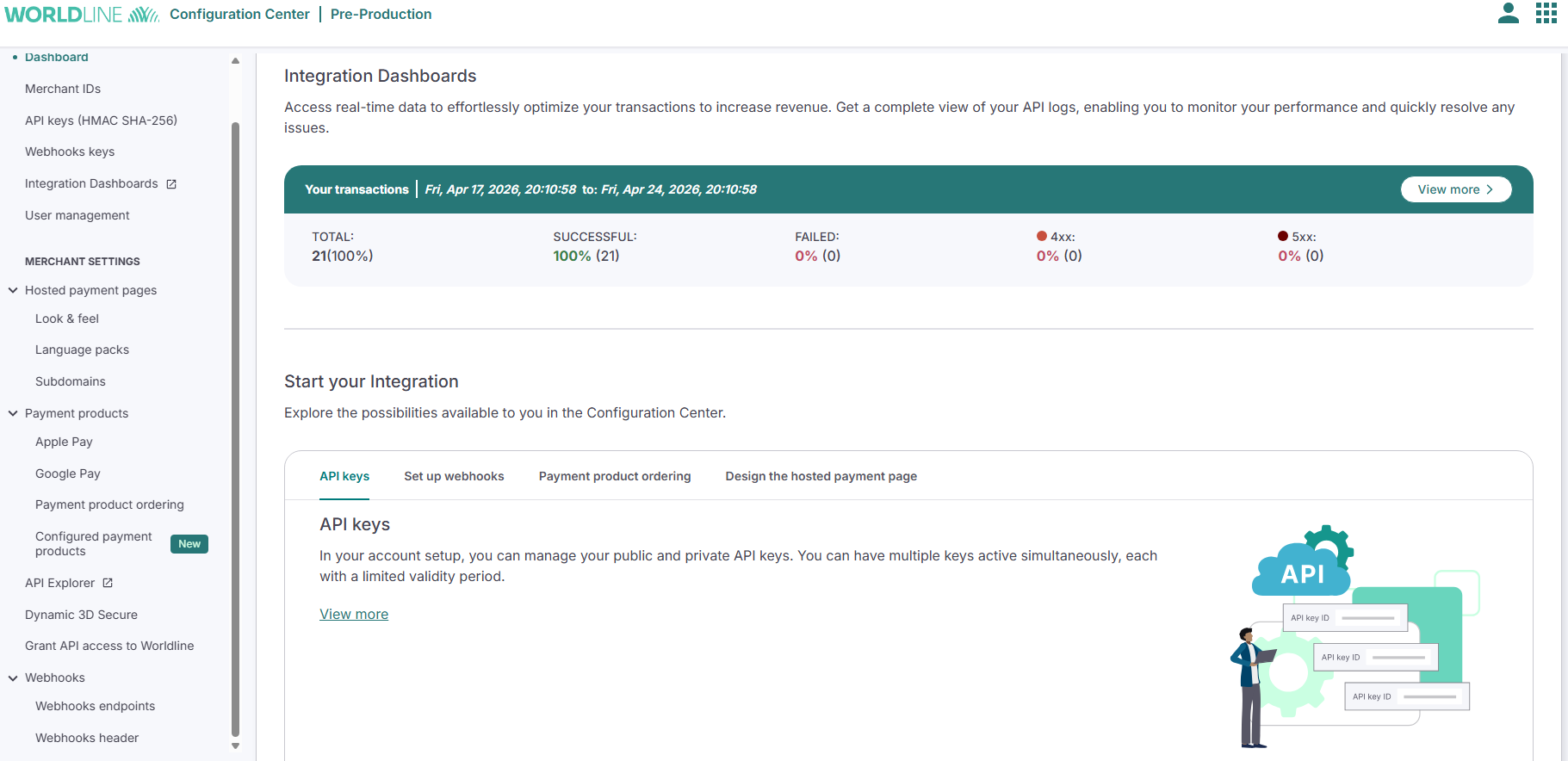This screenshot has width=1568, height=761.
Task: Click View more button in transactions banner
Action: point(1456,189)
